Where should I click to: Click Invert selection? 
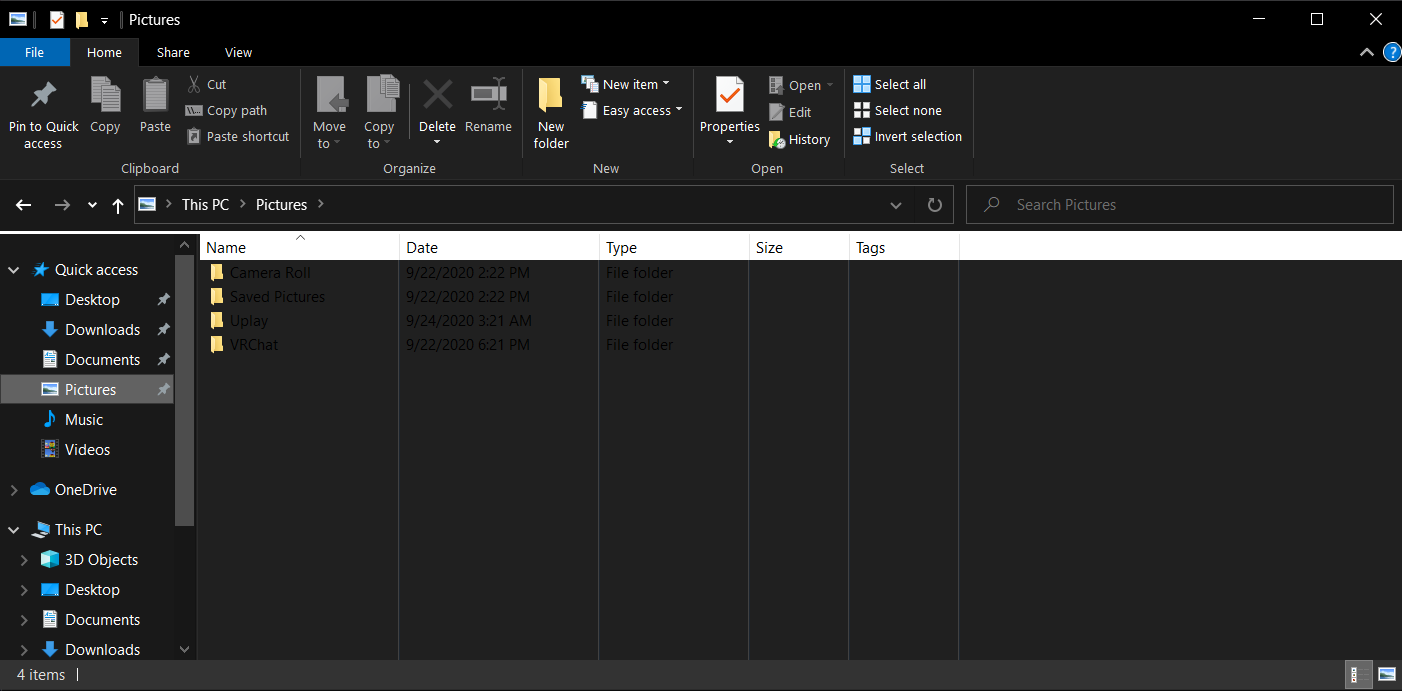[x=908, y=137]
